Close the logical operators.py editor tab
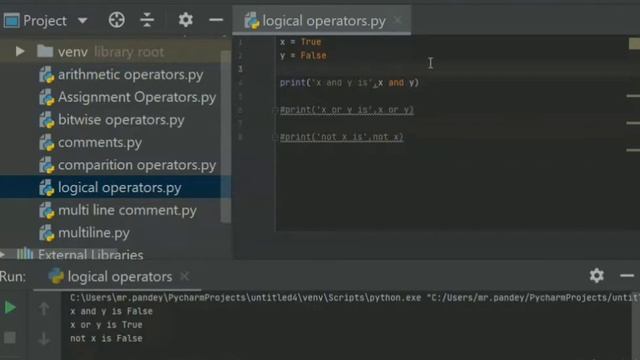The image size is (640, 360). coord(398,20)
